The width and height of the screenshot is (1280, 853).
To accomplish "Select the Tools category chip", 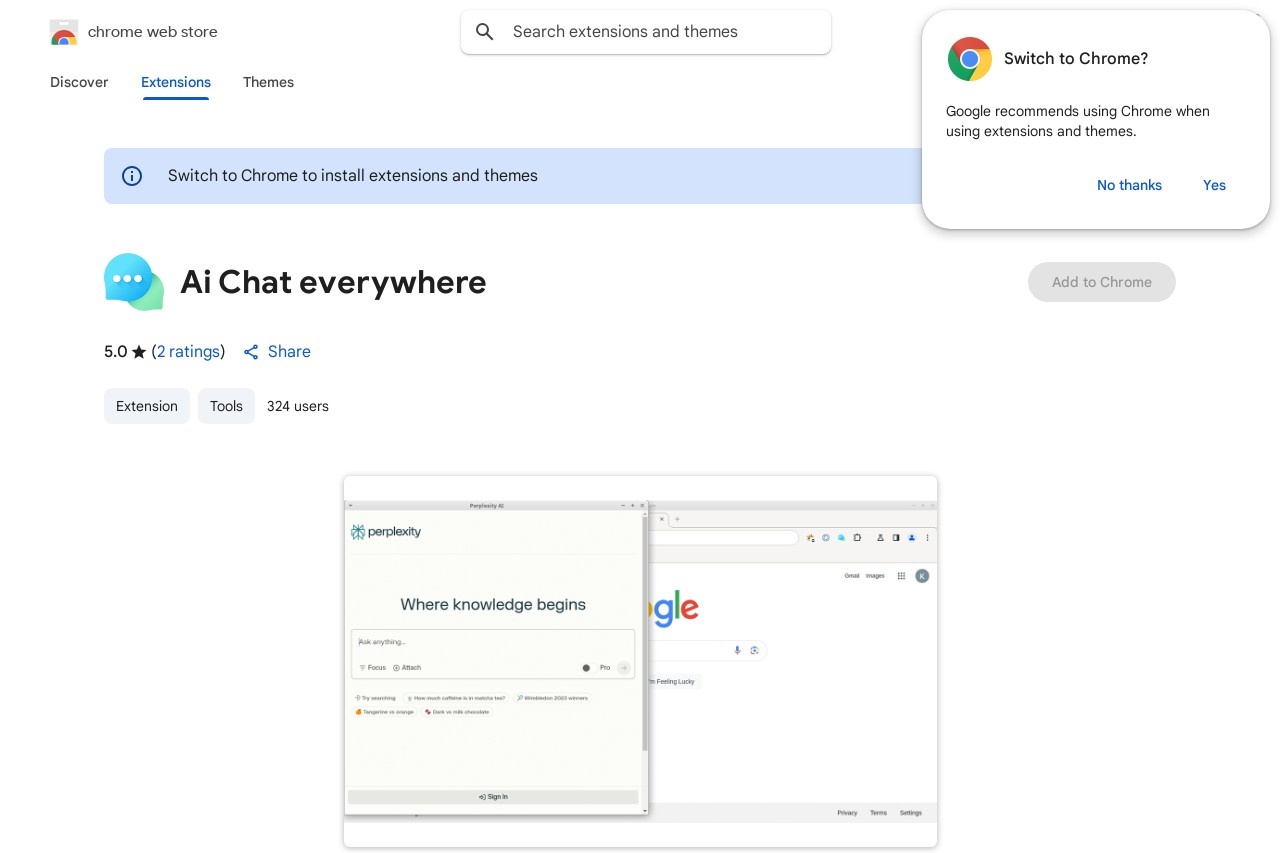I will tap(226, 406).
